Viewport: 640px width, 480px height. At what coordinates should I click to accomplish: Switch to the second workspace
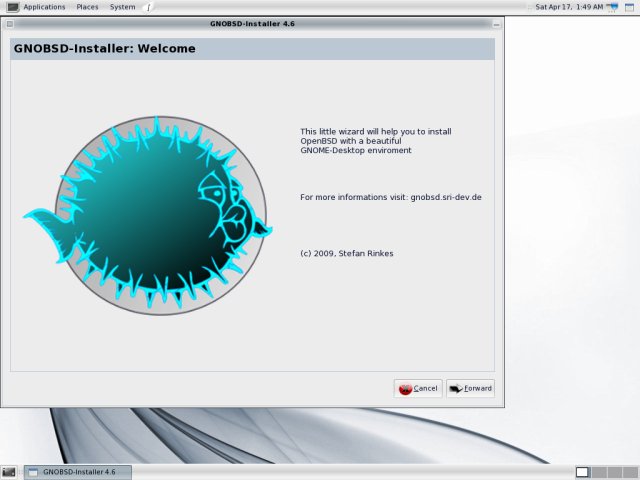point(598,472)
